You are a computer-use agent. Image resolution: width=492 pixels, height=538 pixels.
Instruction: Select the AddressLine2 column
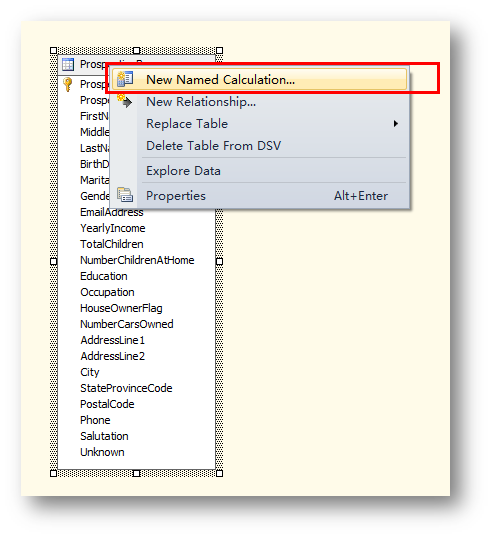click(113, 356)
